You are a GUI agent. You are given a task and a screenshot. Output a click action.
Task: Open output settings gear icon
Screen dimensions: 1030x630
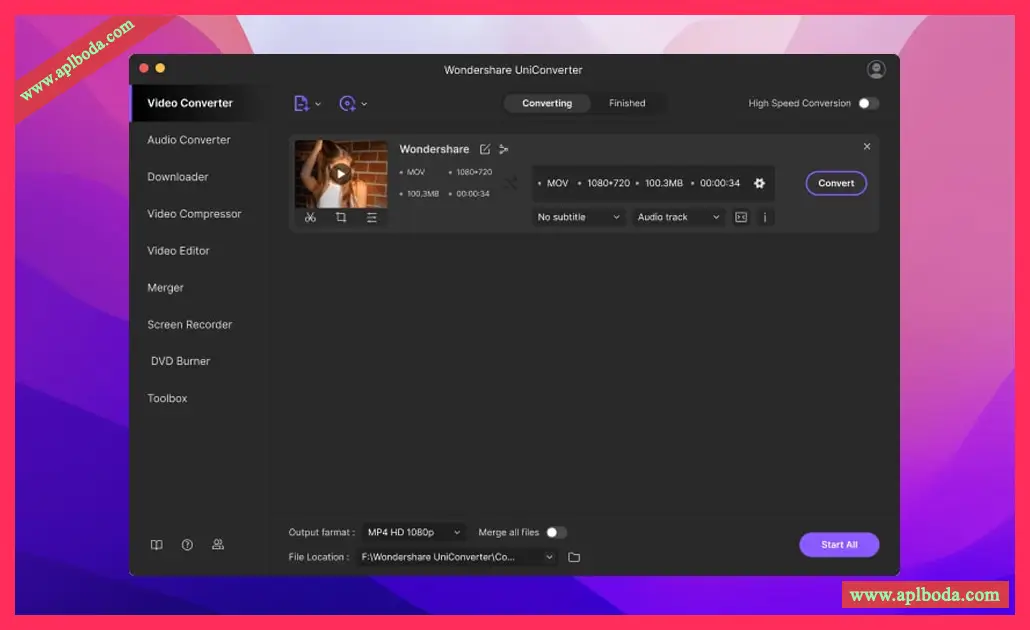(x=759, y=183)
